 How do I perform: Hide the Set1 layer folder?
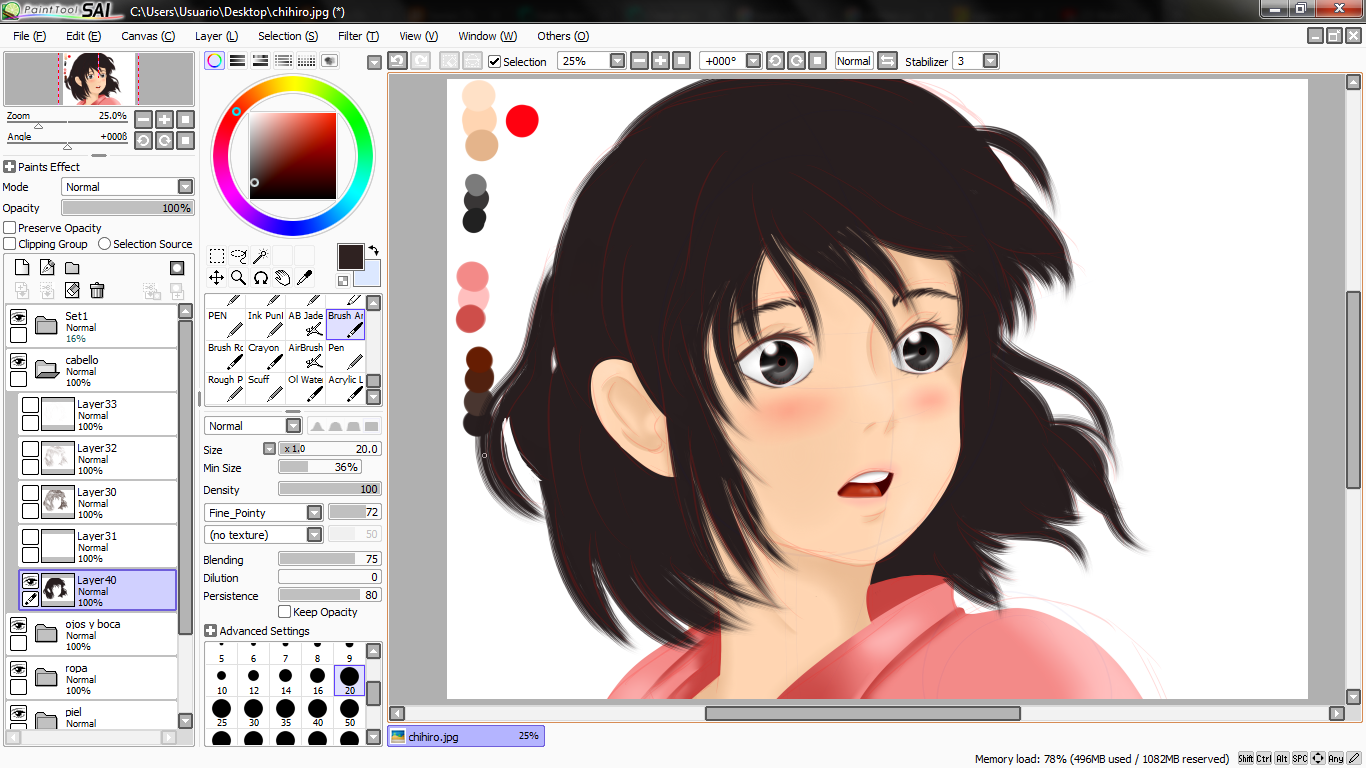18,316
